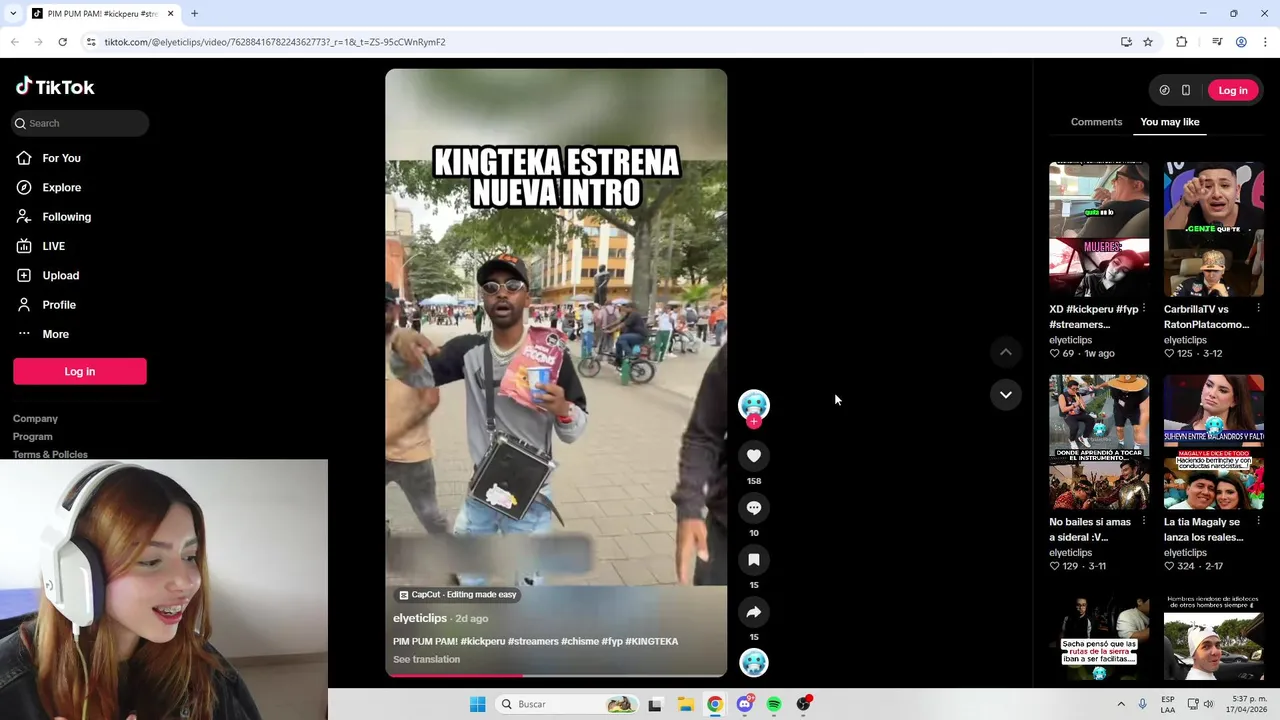1280x720 pixels.
Task: Open options for CarbrillaTV vs RatonPlatacomo video
Action: (x=1258, y=309)
